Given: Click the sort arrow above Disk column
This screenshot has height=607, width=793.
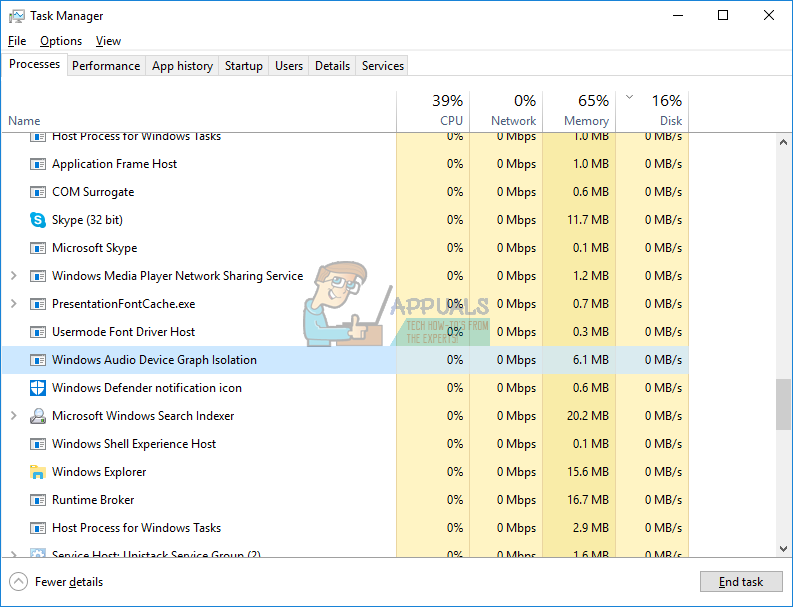Looking at the screenshot, I should tap(629, 97).
